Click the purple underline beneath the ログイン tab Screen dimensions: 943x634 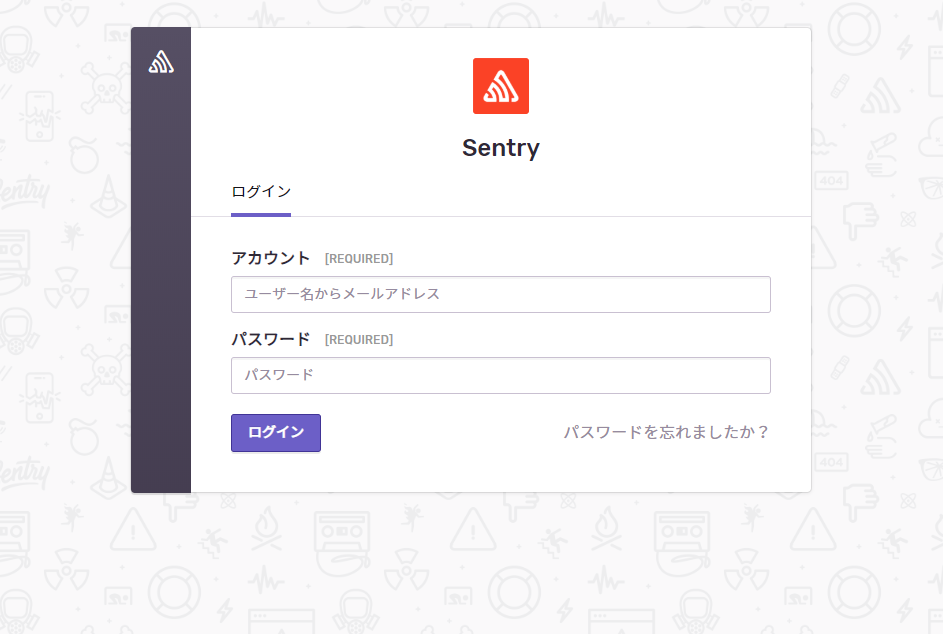(x=260, y=212)
